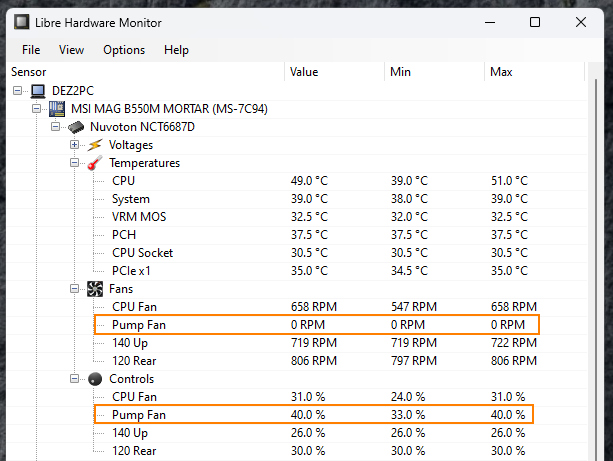Click the Nuvoton NCT6687D chip icon
Image resolution: width=613 pixels, height=461 pixels.
75,127
